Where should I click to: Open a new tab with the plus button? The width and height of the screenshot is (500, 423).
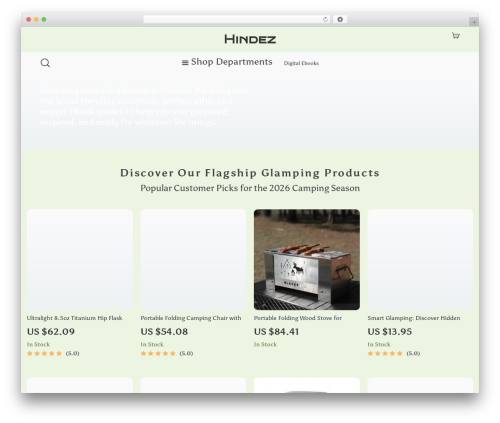coord(474,22)
